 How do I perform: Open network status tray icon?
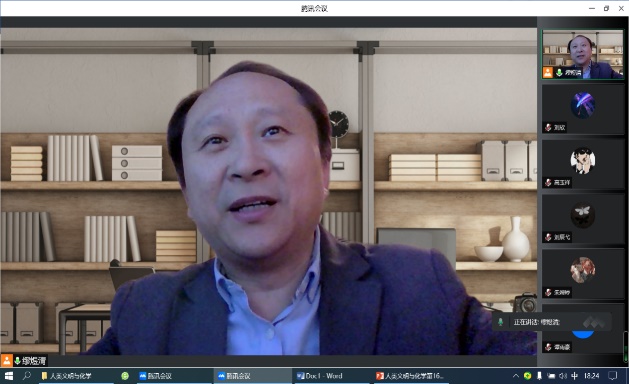tap(551, 376)
